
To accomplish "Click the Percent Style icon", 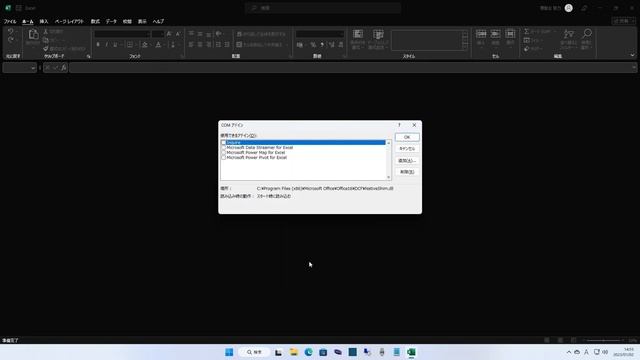I will [x=313, y=44].
